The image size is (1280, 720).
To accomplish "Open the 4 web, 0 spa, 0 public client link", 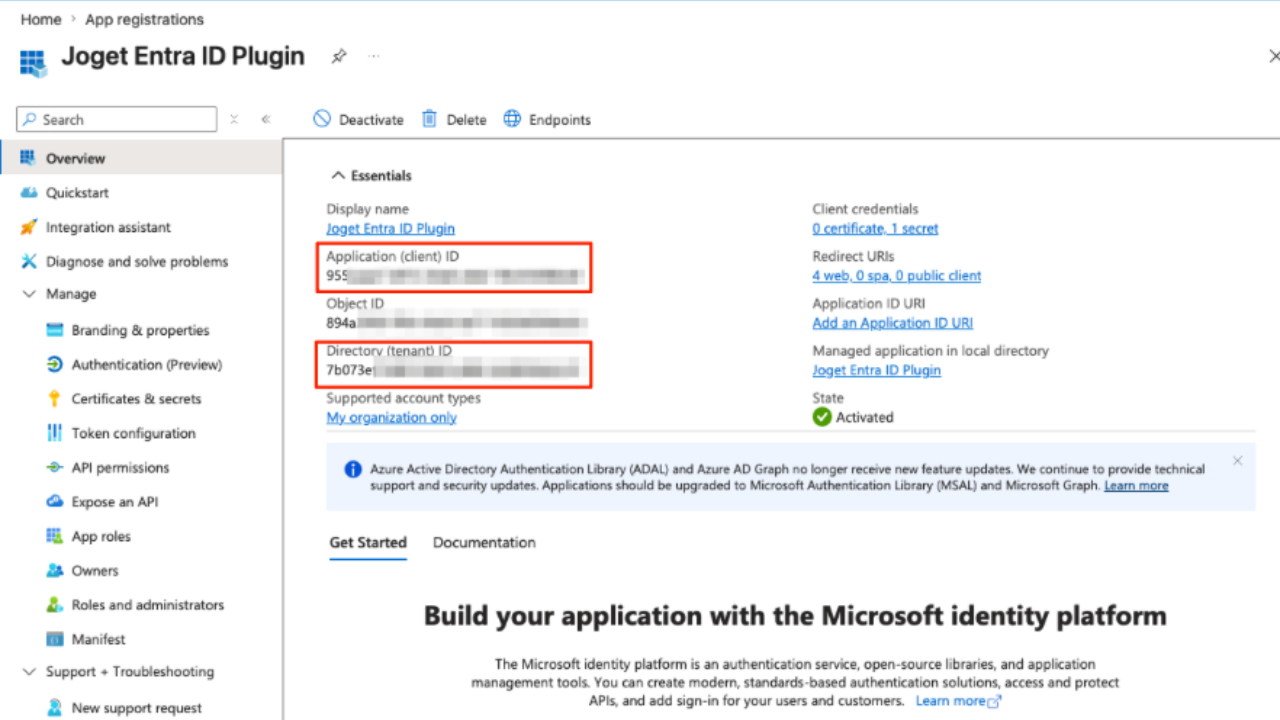I will tap(897, 275).
